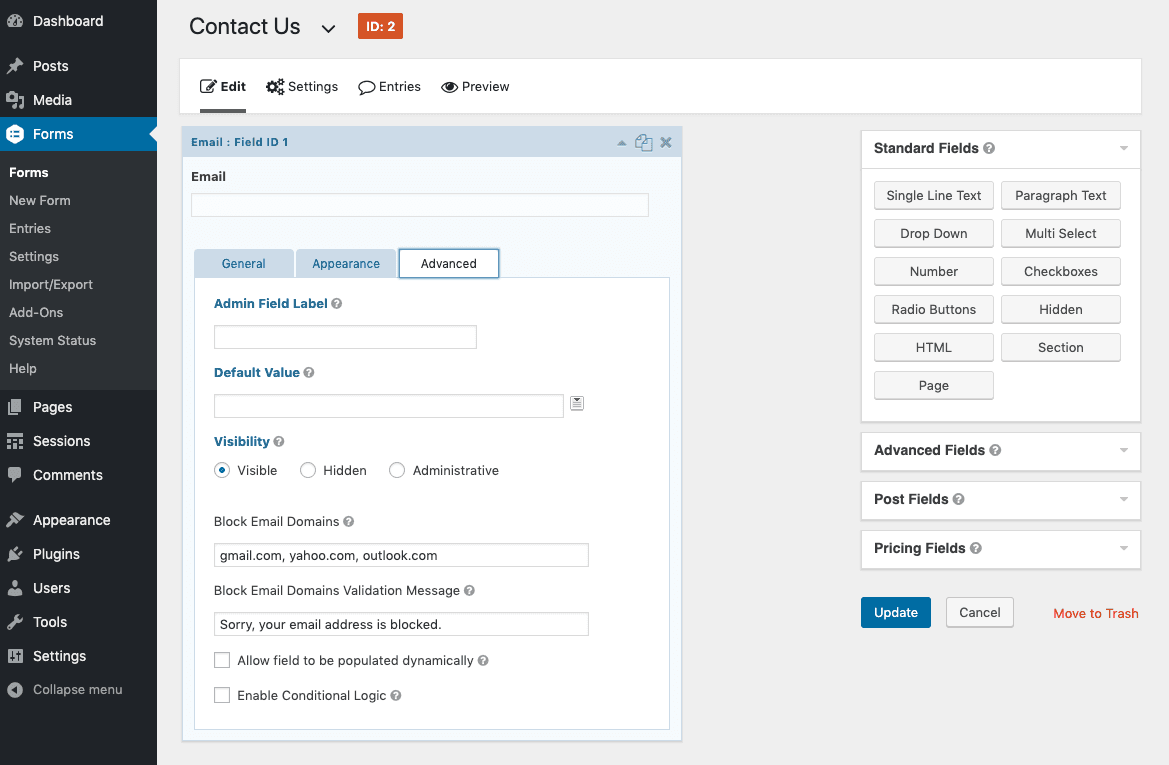Click the Forms icon in sidebar
Image resolution: width=1169 pixels, height=765 pixels.
point(15,134)
